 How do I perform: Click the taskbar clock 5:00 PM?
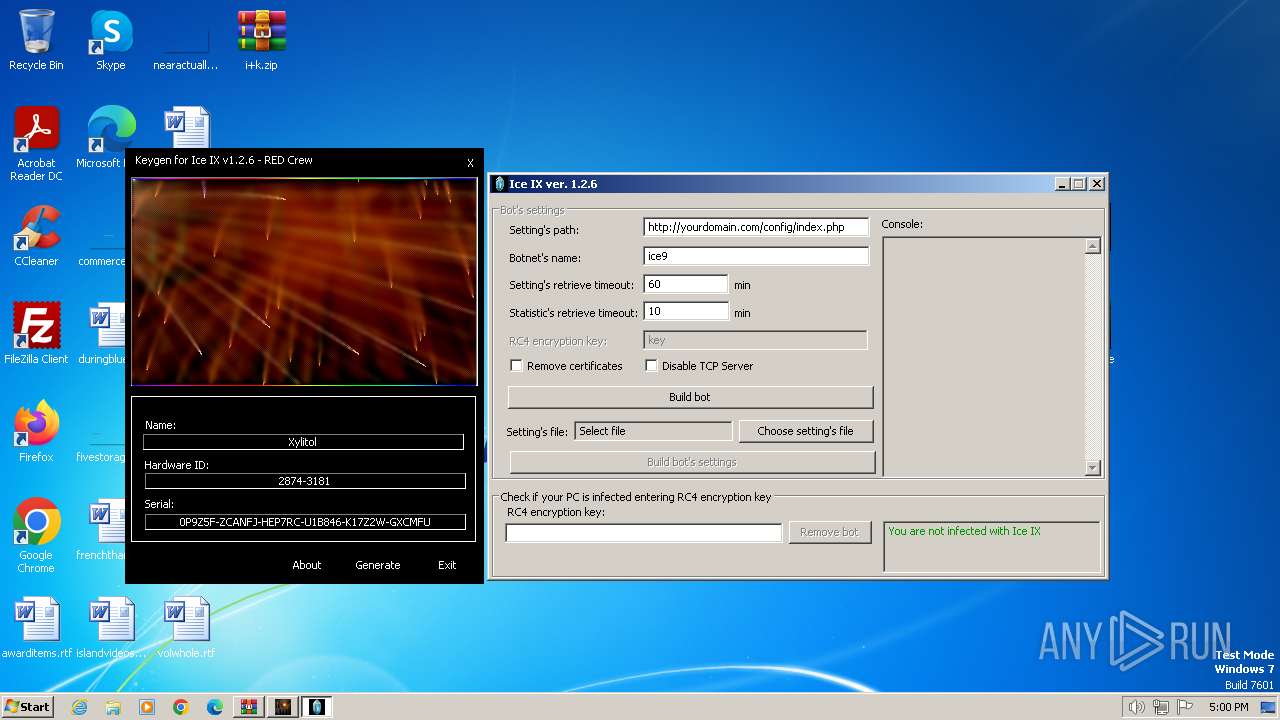(1228, 707)
